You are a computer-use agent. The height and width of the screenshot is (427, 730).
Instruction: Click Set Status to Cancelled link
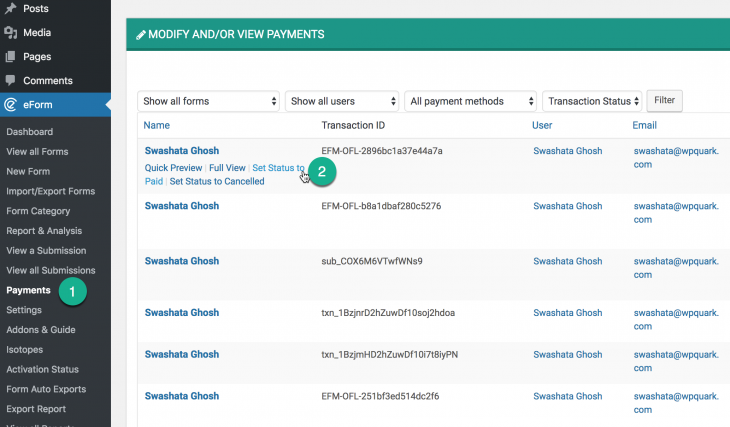pos(217,181)
